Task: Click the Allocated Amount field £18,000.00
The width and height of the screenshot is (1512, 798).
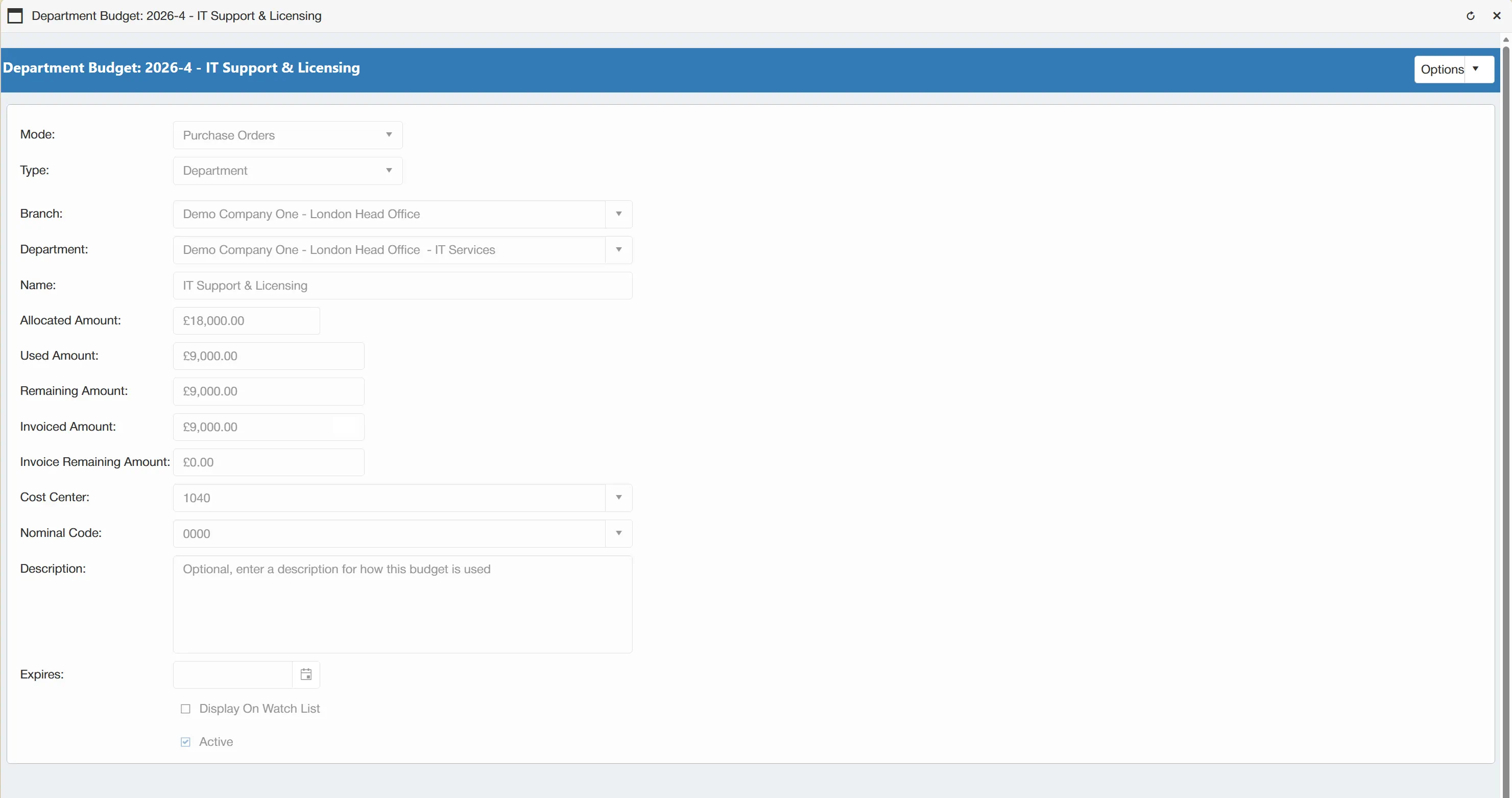Action: point(247,321)
